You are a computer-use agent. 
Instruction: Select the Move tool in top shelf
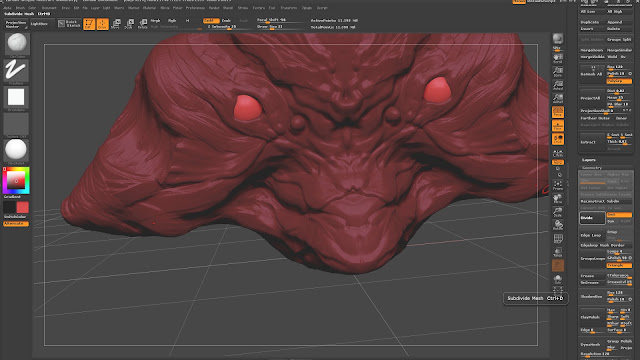pyautogui.click(x=116, y=24)
